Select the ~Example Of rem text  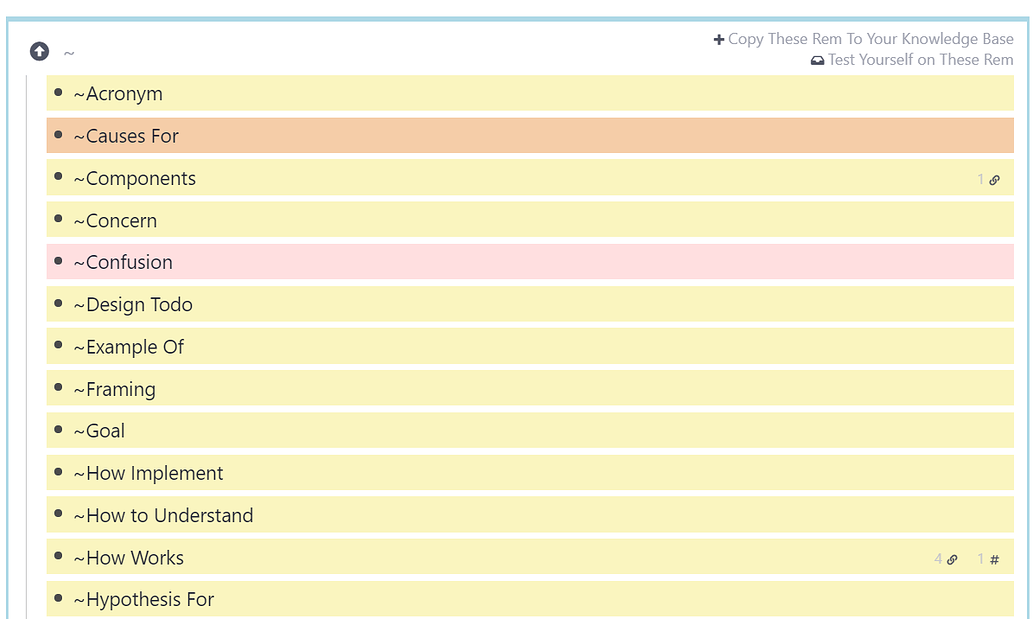[x=129, y=347]
